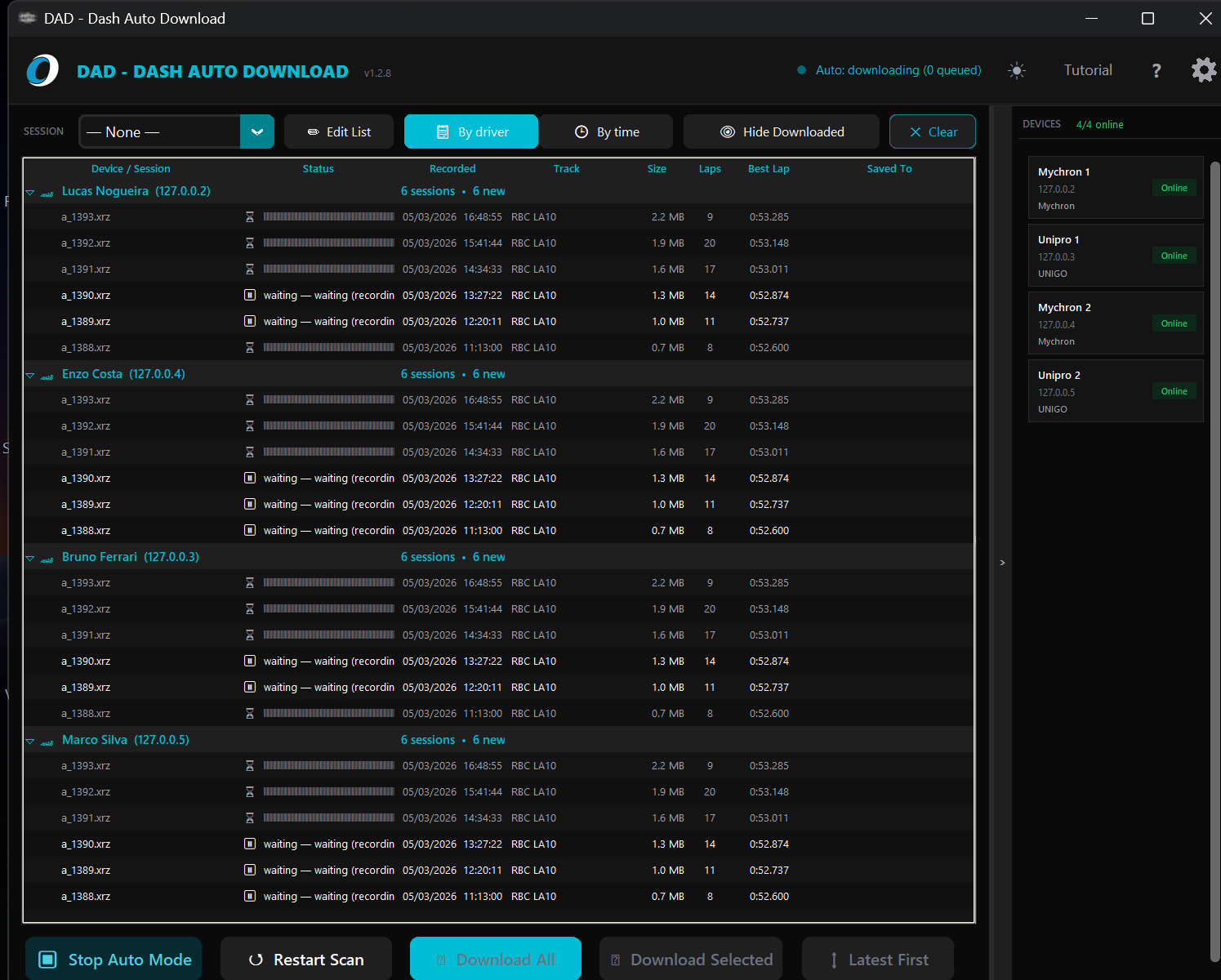Select Lucas Nogueira a_1391.xrz session row
The image size is (1221, 980).
498,269
